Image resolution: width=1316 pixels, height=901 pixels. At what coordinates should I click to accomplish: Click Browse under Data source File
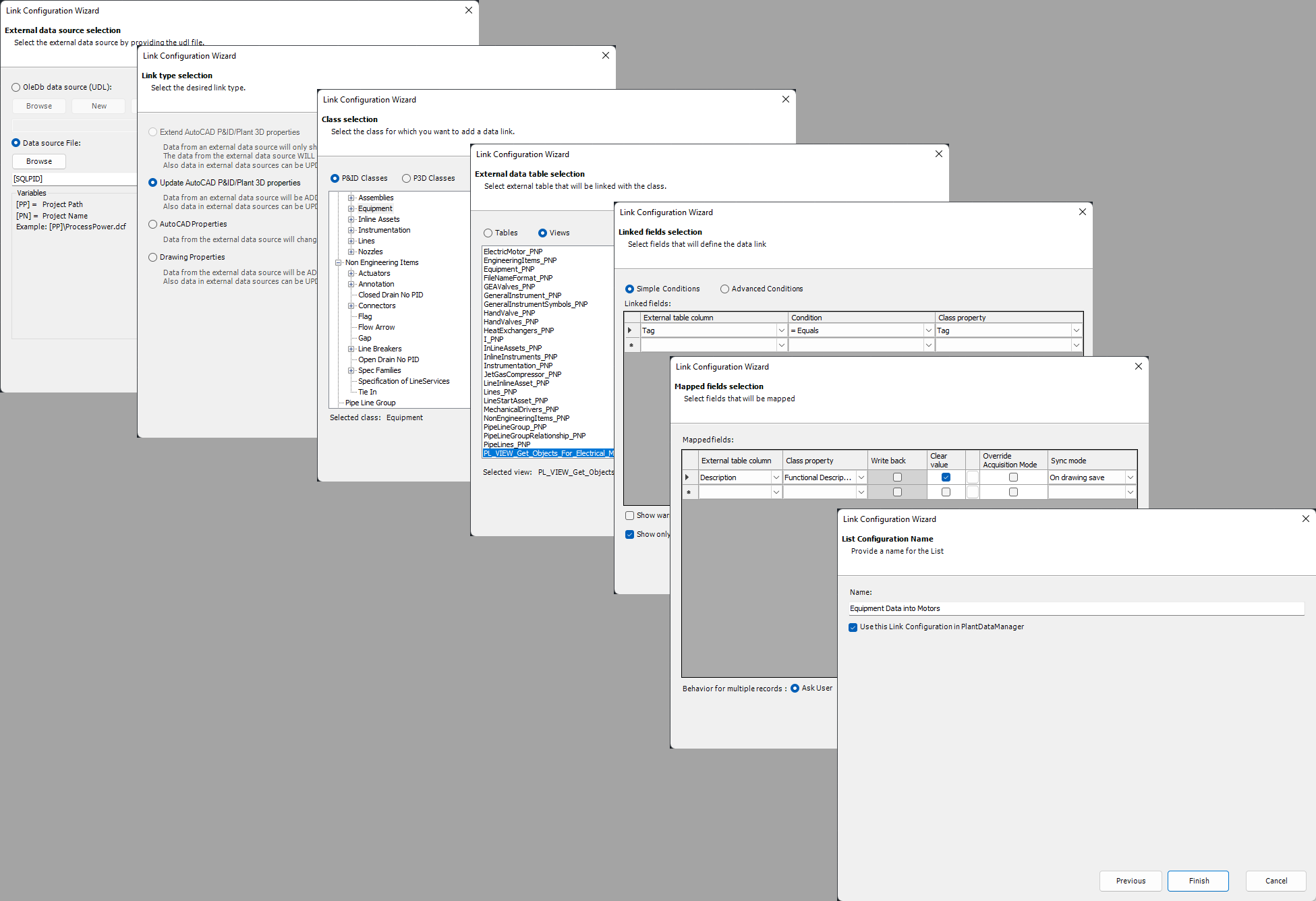(x=39, y=162)
